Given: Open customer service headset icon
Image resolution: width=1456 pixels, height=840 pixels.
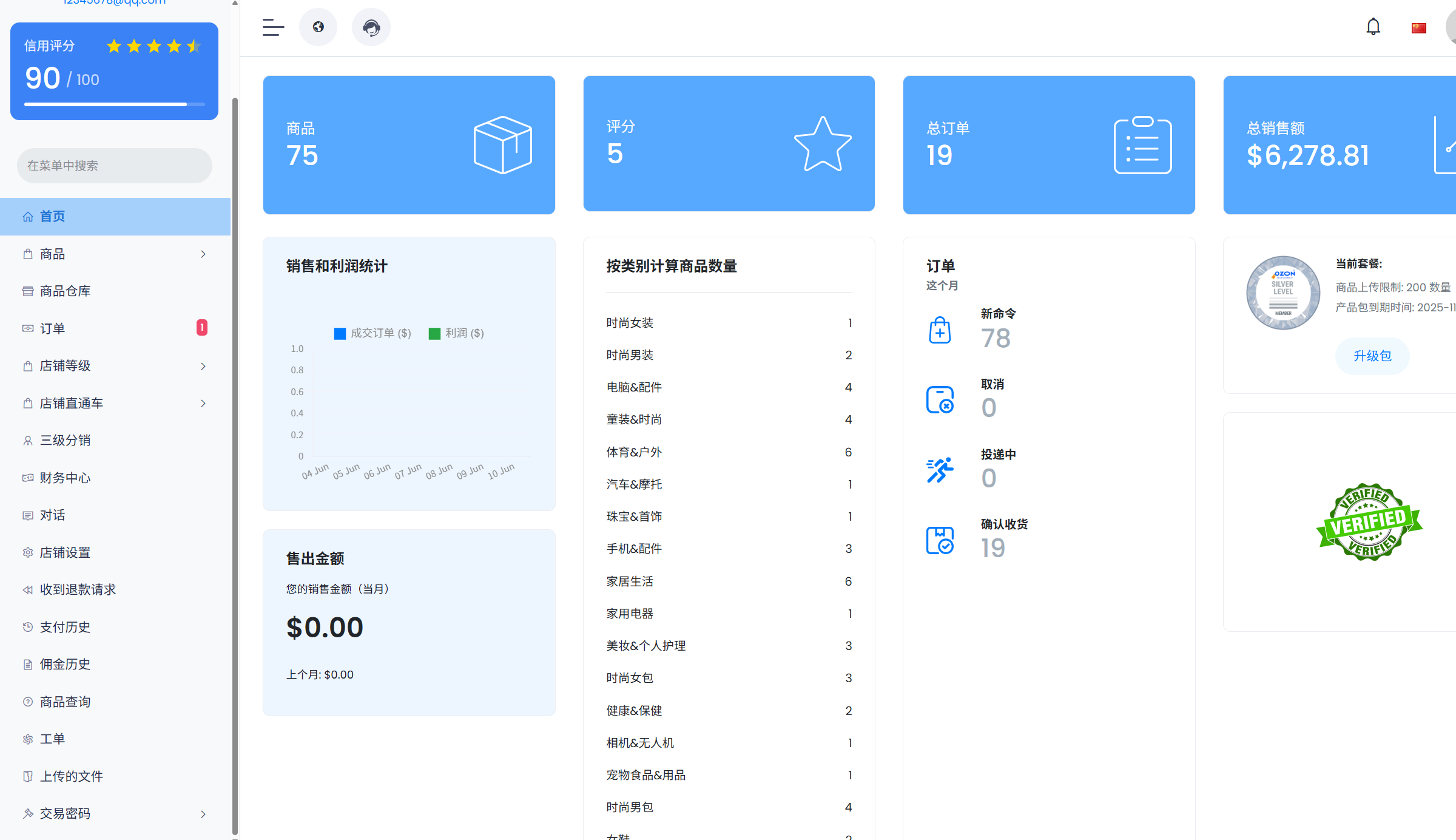Looking at the screenshot, I should click(x=371, y=27).
